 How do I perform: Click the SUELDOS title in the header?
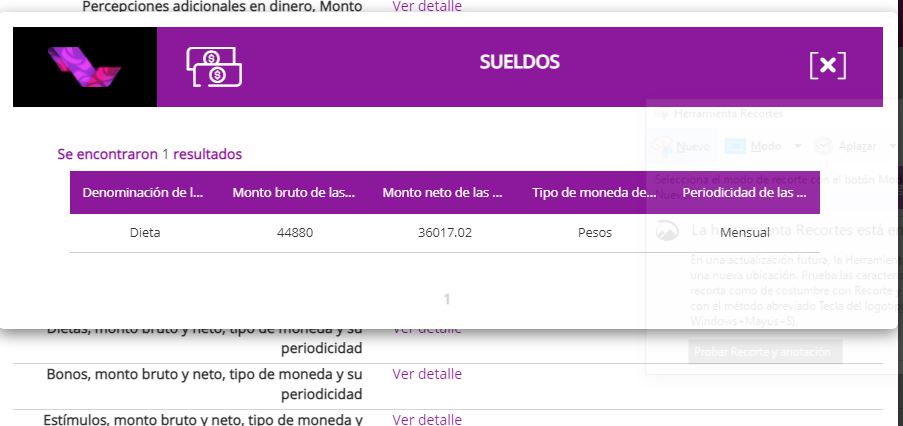tap(519, 62)
